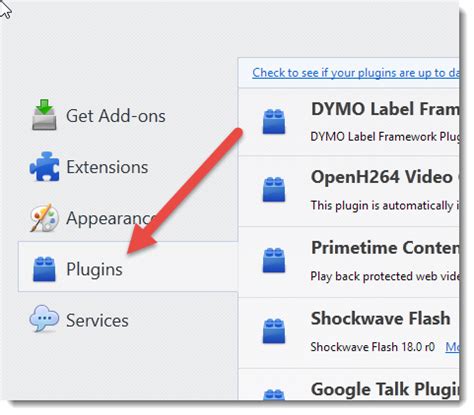
Task: Select the Plugins category label
Action: click(94, 269)
